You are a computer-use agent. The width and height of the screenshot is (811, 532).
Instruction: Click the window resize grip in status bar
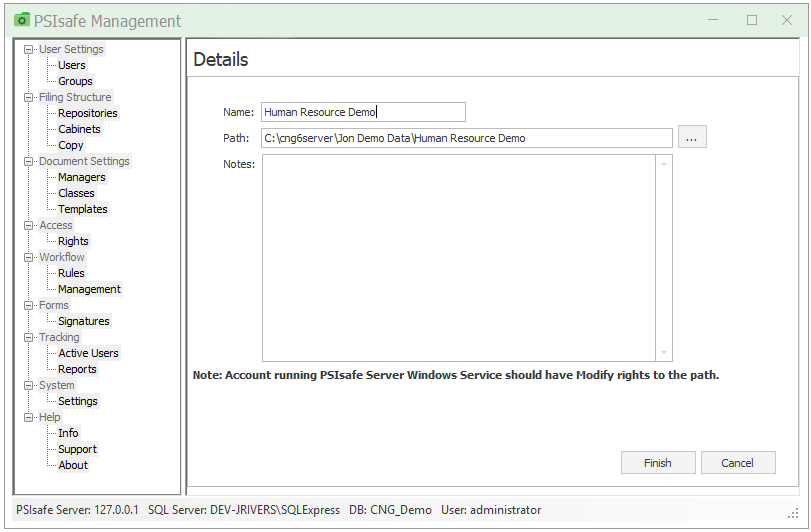click(793, 513)
